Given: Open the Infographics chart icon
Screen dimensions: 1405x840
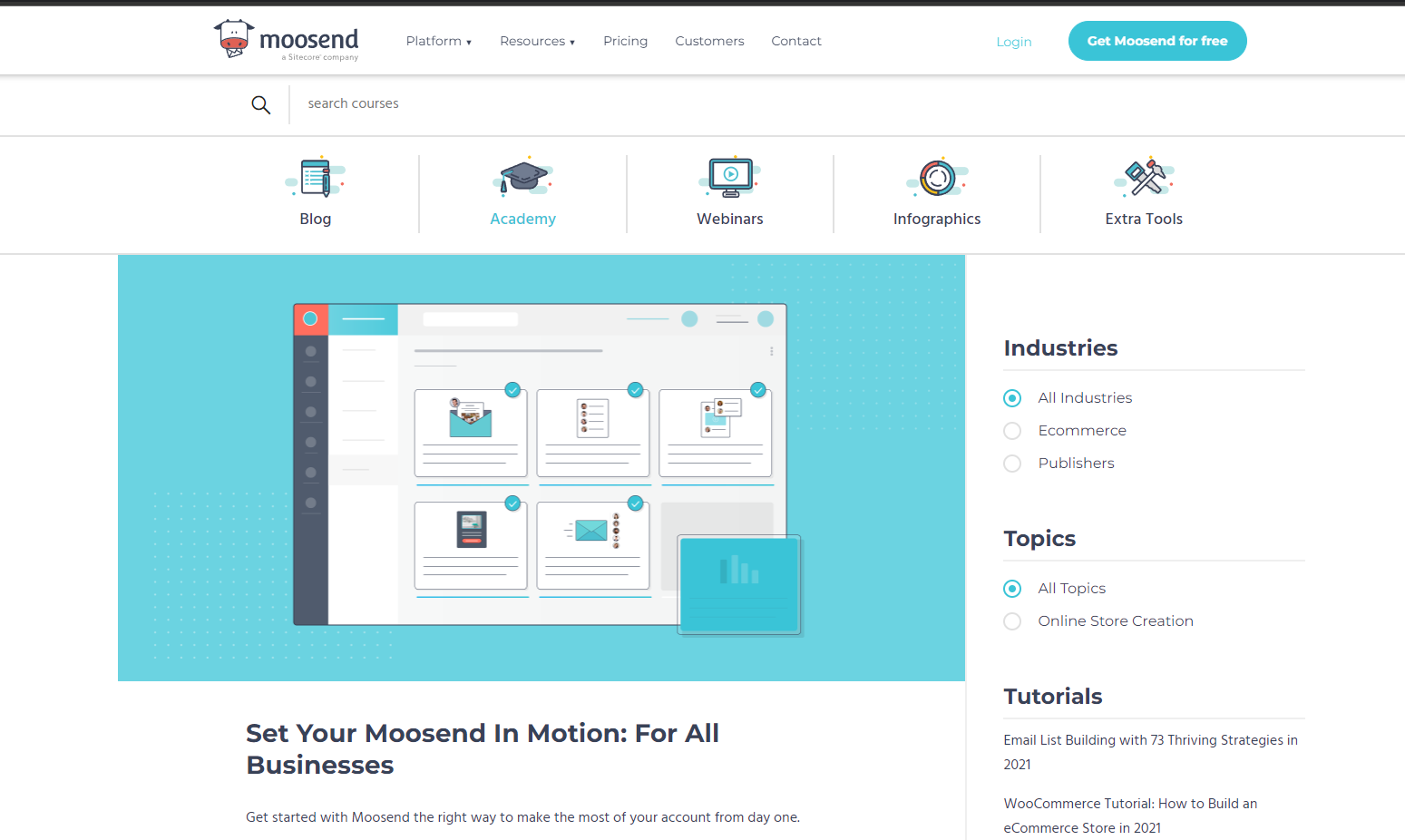Looking at the screenshot, I should pos(937,177).
